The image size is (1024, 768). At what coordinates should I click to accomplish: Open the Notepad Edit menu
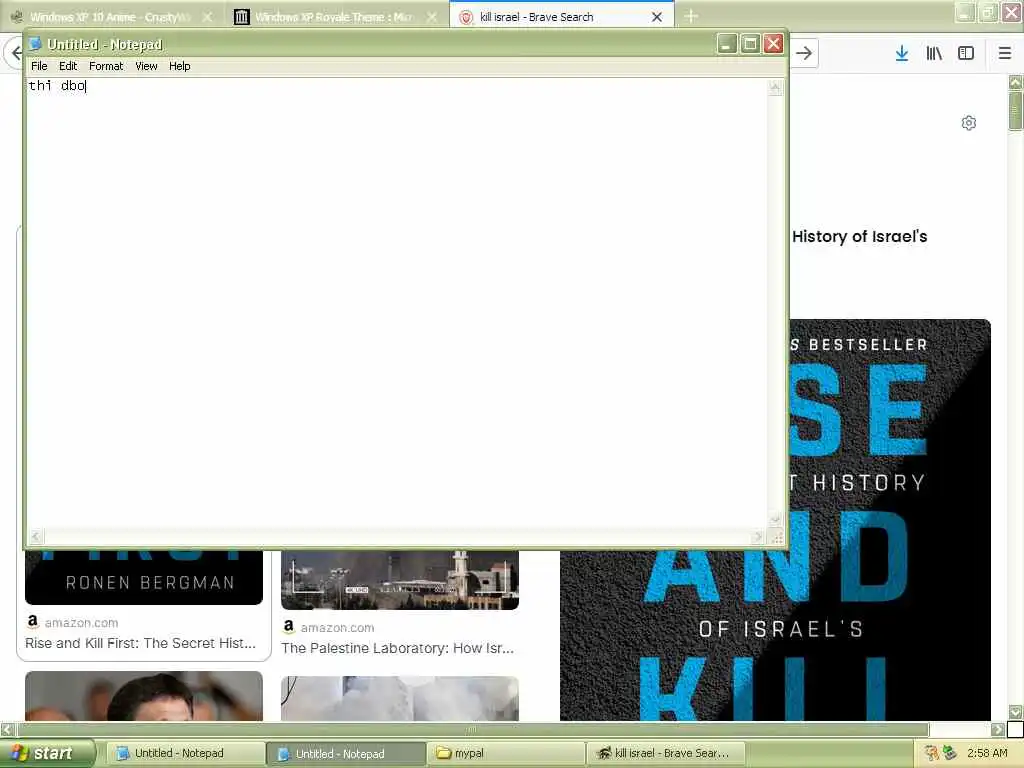click(68, 66)
